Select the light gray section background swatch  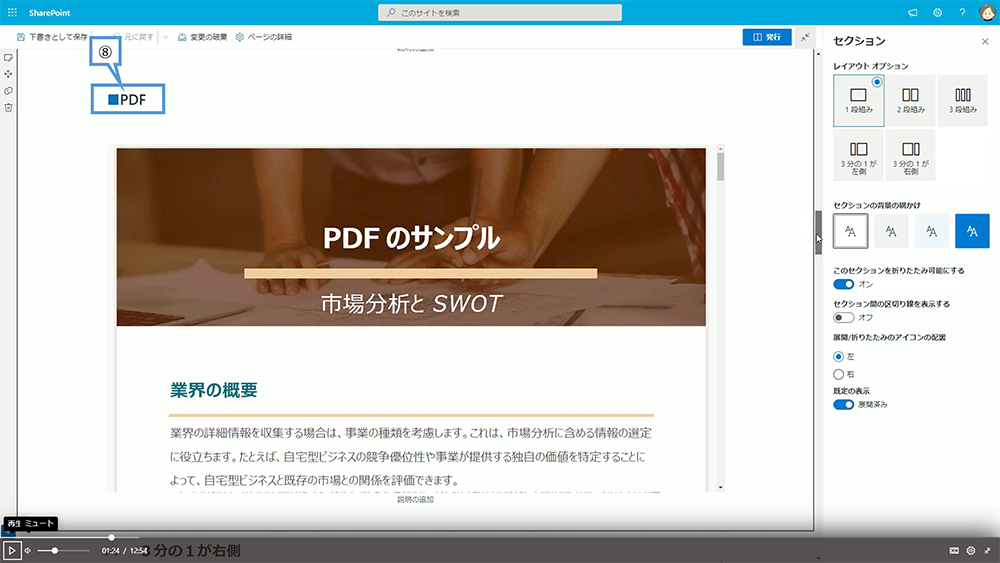pyautogui.click(x=891, y=231)
